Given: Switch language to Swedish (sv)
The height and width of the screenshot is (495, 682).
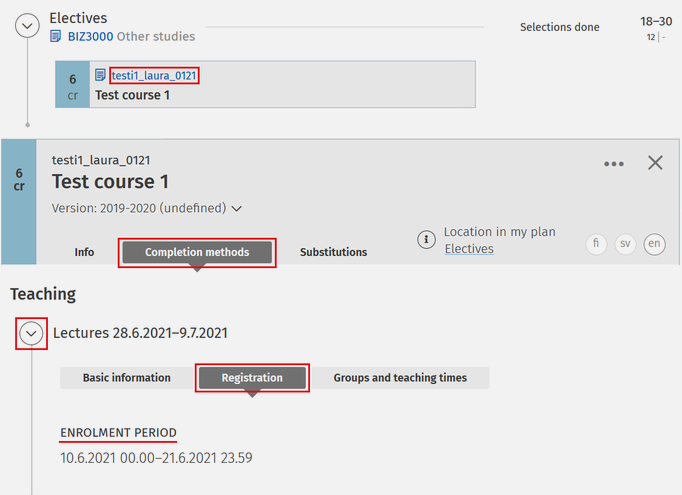Looking at the screenshot, I should click(625, 244).
